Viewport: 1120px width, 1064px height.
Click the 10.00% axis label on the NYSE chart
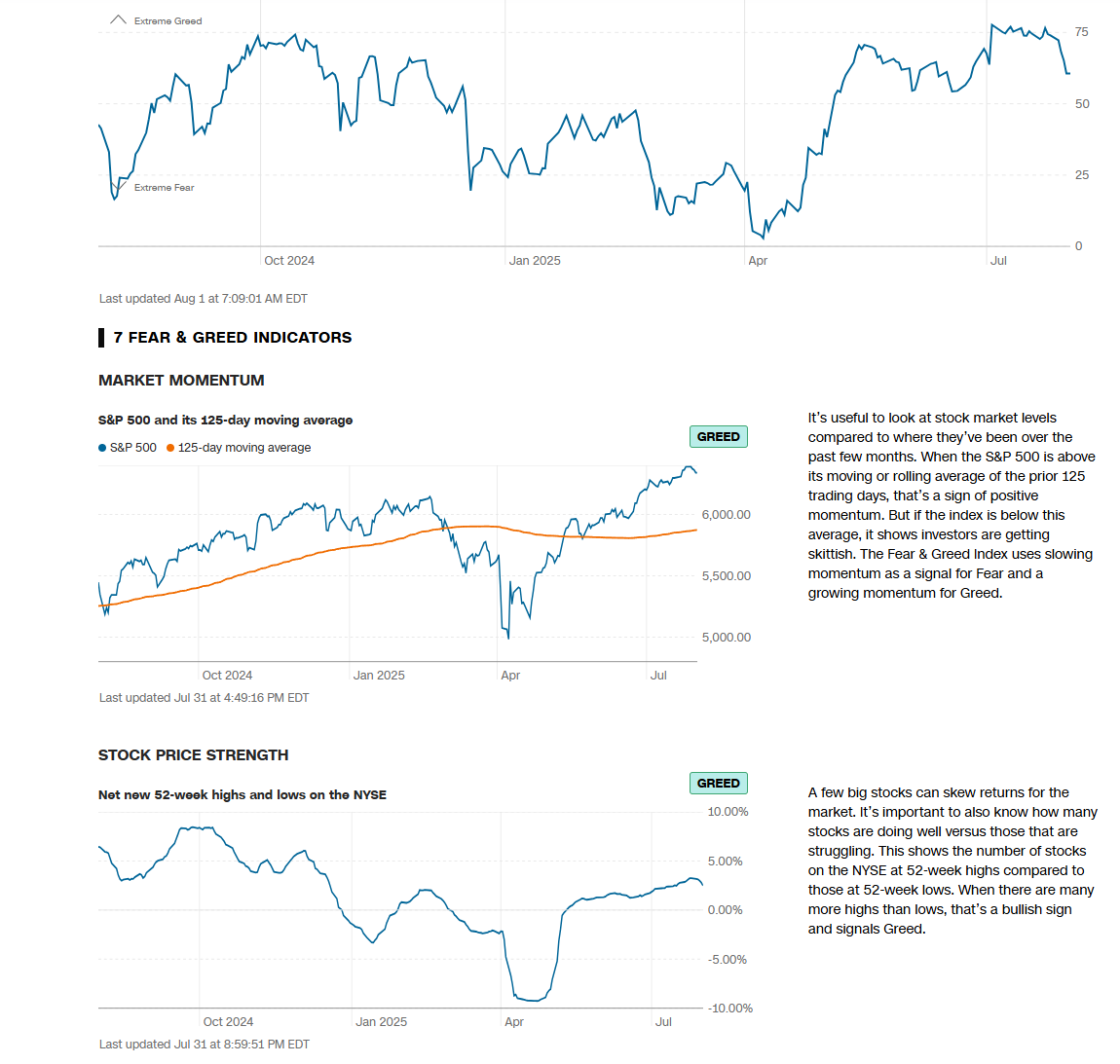tap(728, 812)
